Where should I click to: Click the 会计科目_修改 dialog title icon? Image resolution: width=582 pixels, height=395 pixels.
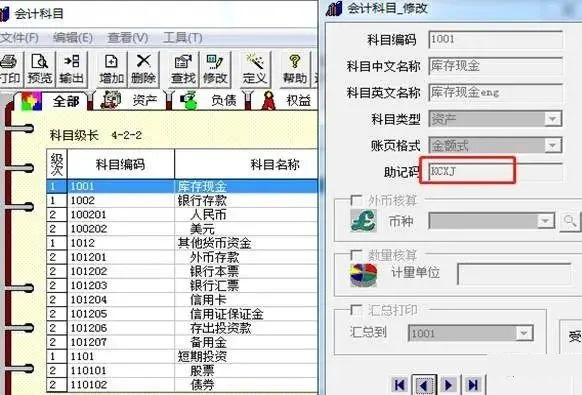pos(334,9)
